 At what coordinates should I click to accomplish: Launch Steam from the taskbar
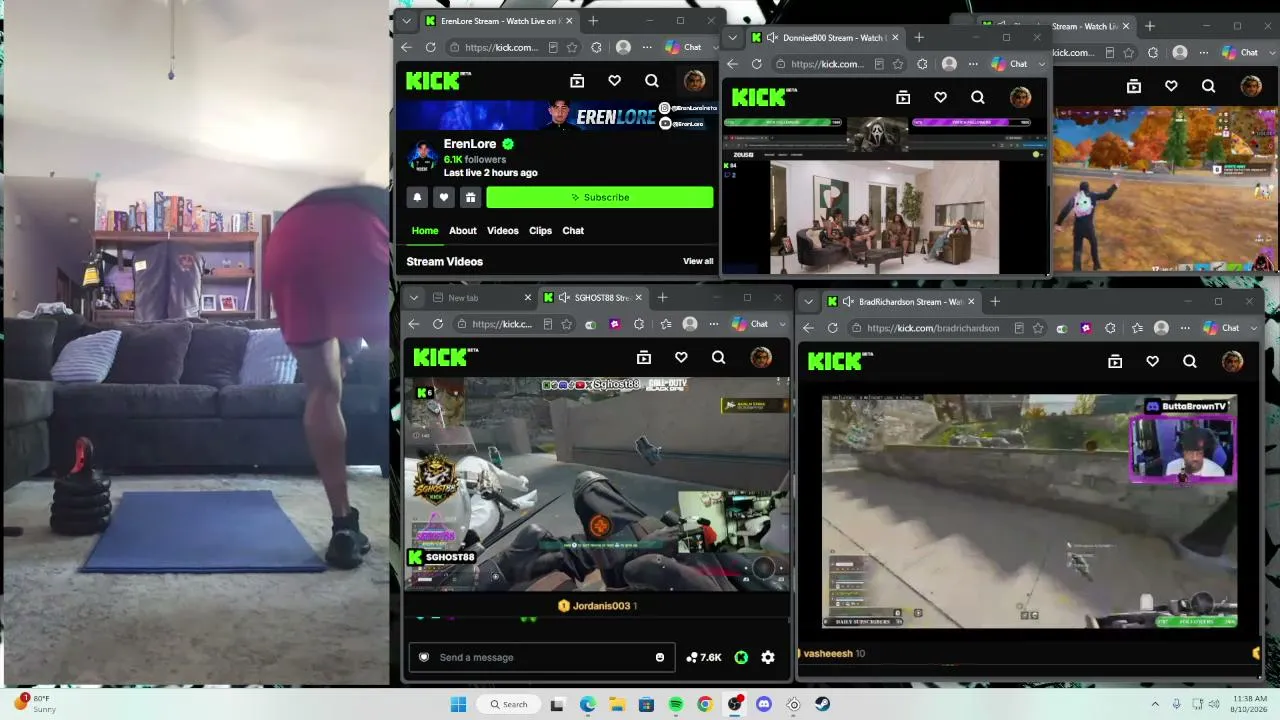pyautogui.click(x=823, y=704)
